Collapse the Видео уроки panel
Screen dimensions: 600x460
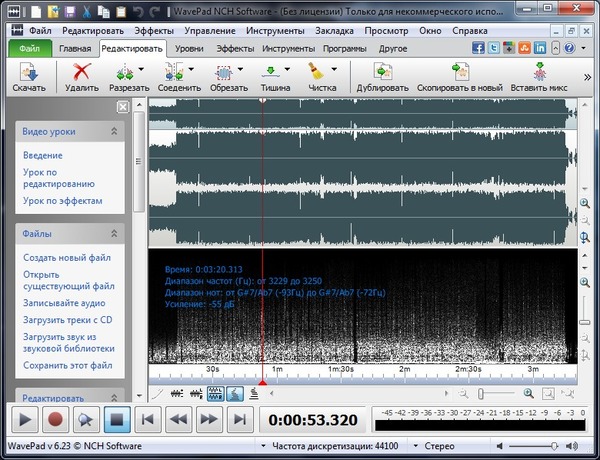tap(114, 131)
